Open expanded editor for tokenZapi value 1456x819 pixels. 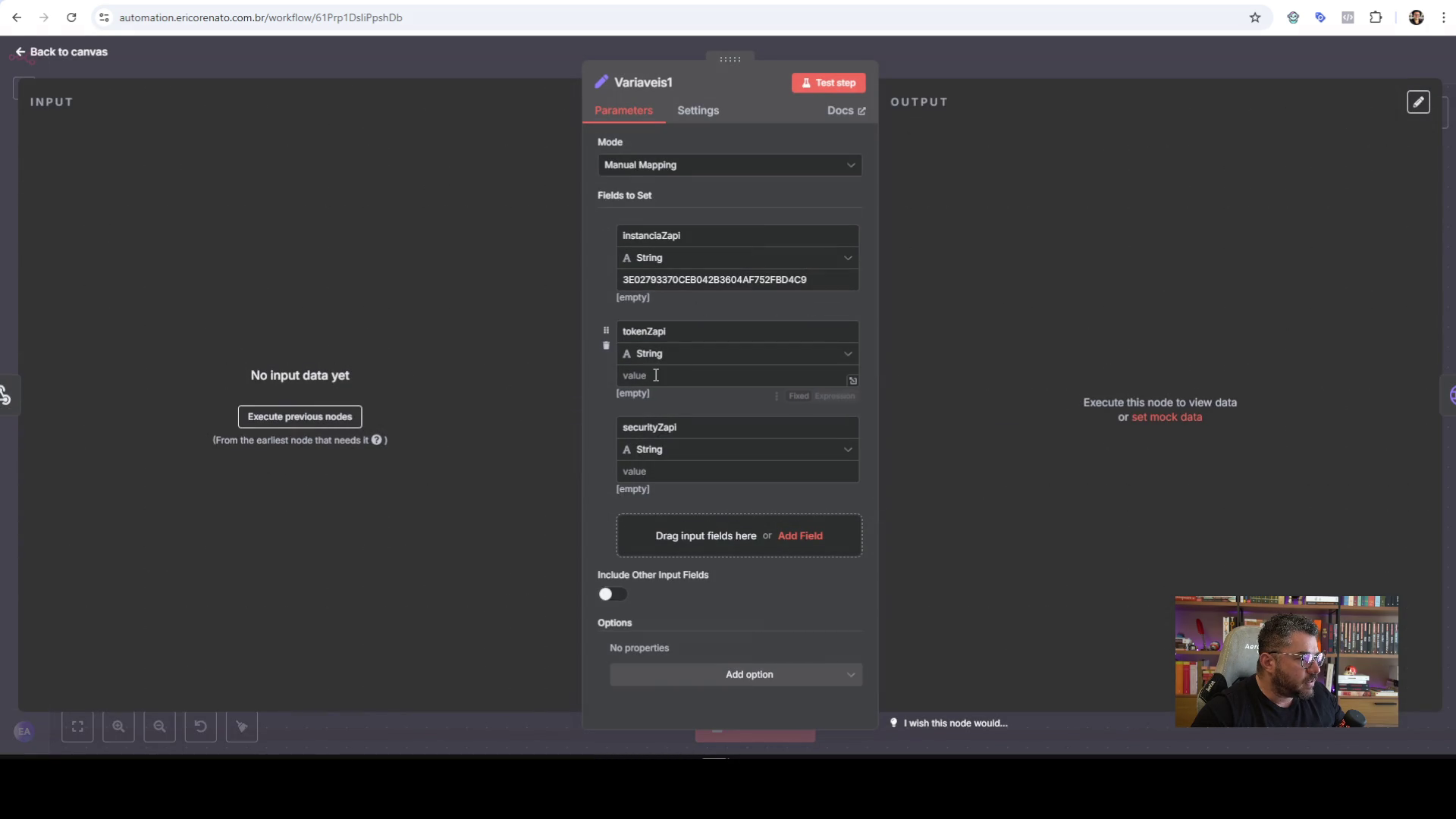click(x=852, y=381)
